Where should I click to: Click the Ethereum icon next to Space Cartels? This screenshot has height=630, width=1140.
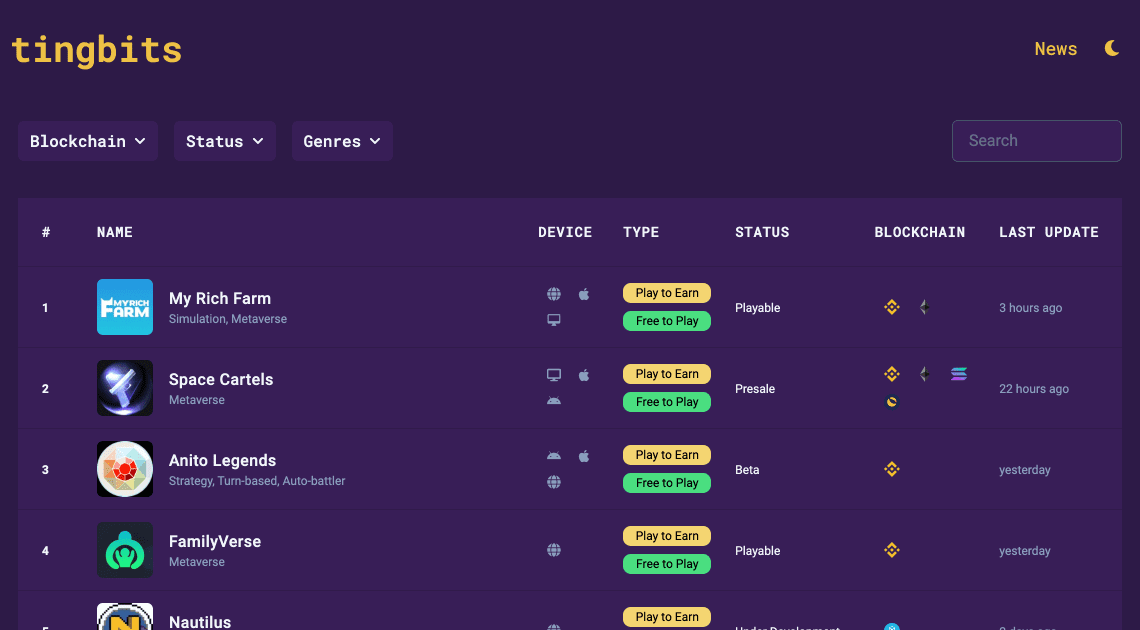pyautogui.click(x=923, y=373)
